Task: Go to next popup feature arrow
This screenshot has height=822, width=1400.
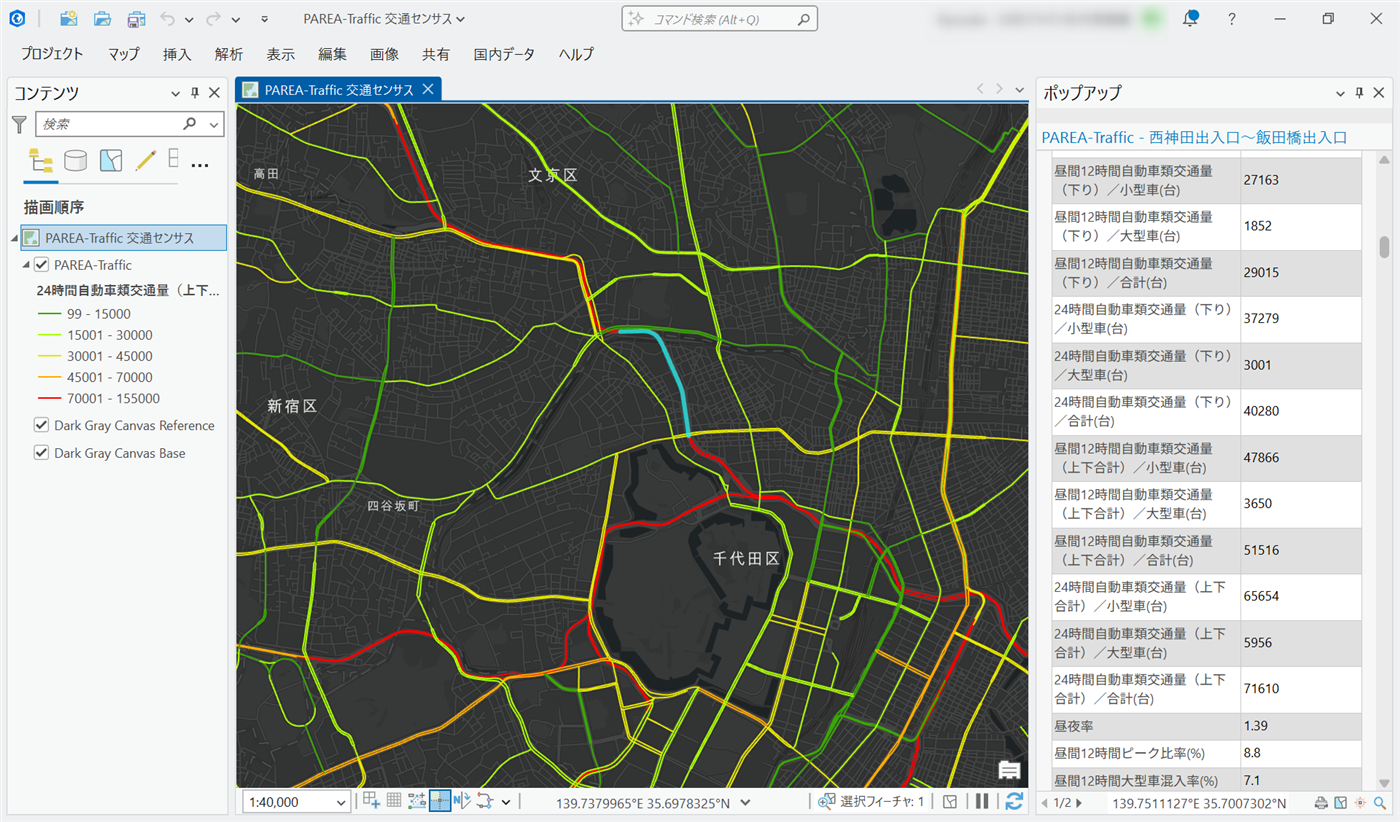Action: (x=1078, y=803)
